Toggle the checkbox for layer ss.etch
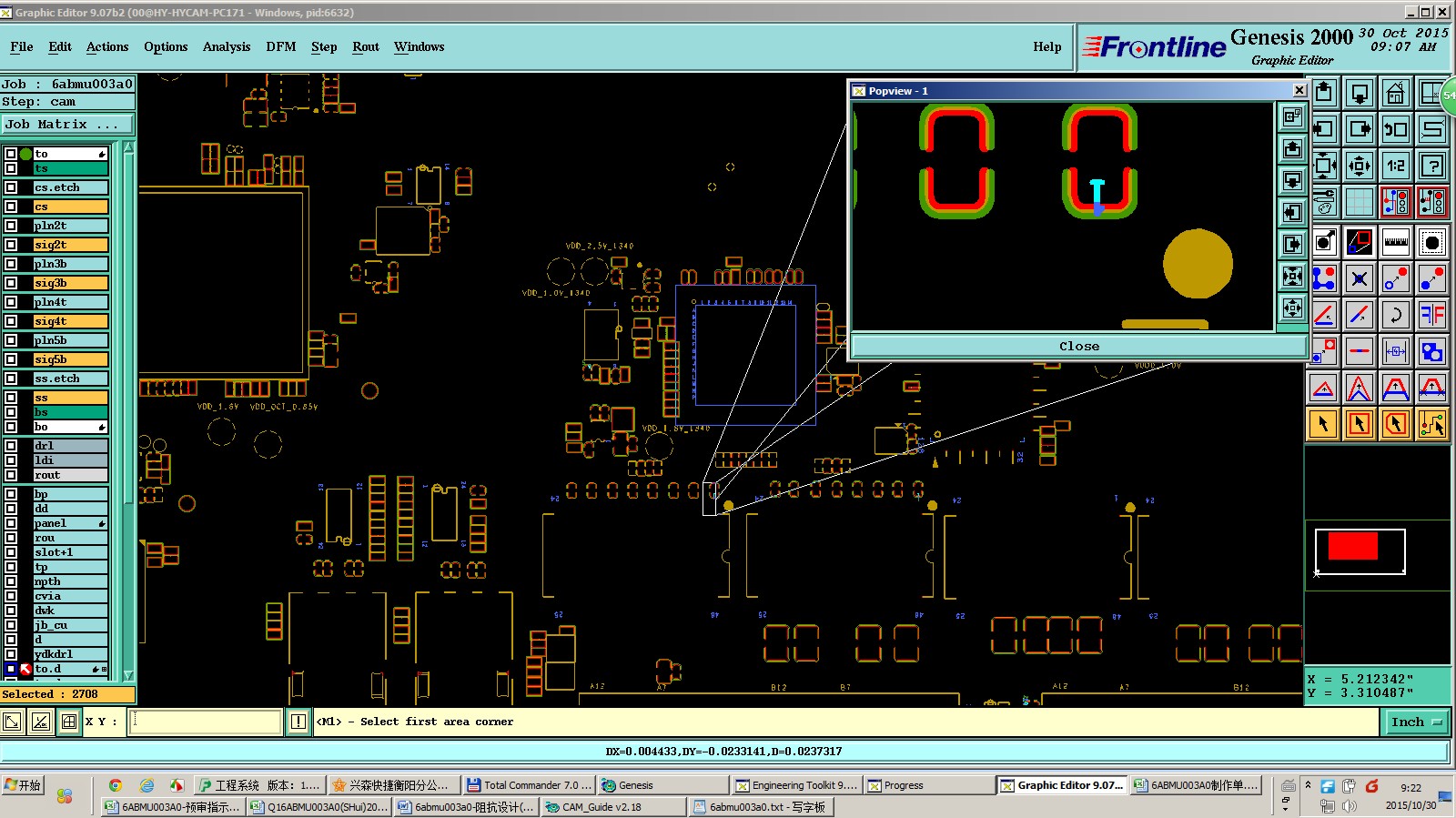1456x818 pixels. coord(11,379)
